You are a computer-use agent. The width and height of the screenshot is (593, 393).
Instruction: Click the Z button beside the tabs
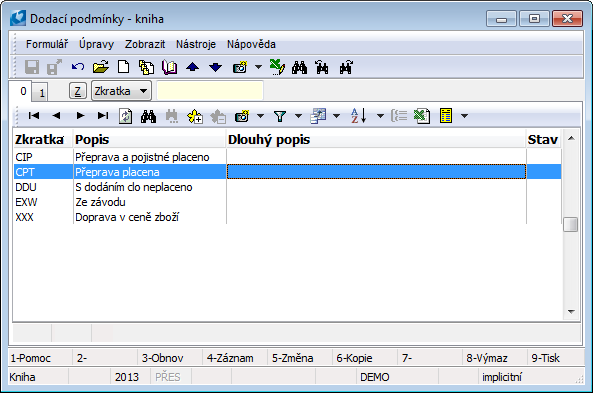click(x=78, y=91)
